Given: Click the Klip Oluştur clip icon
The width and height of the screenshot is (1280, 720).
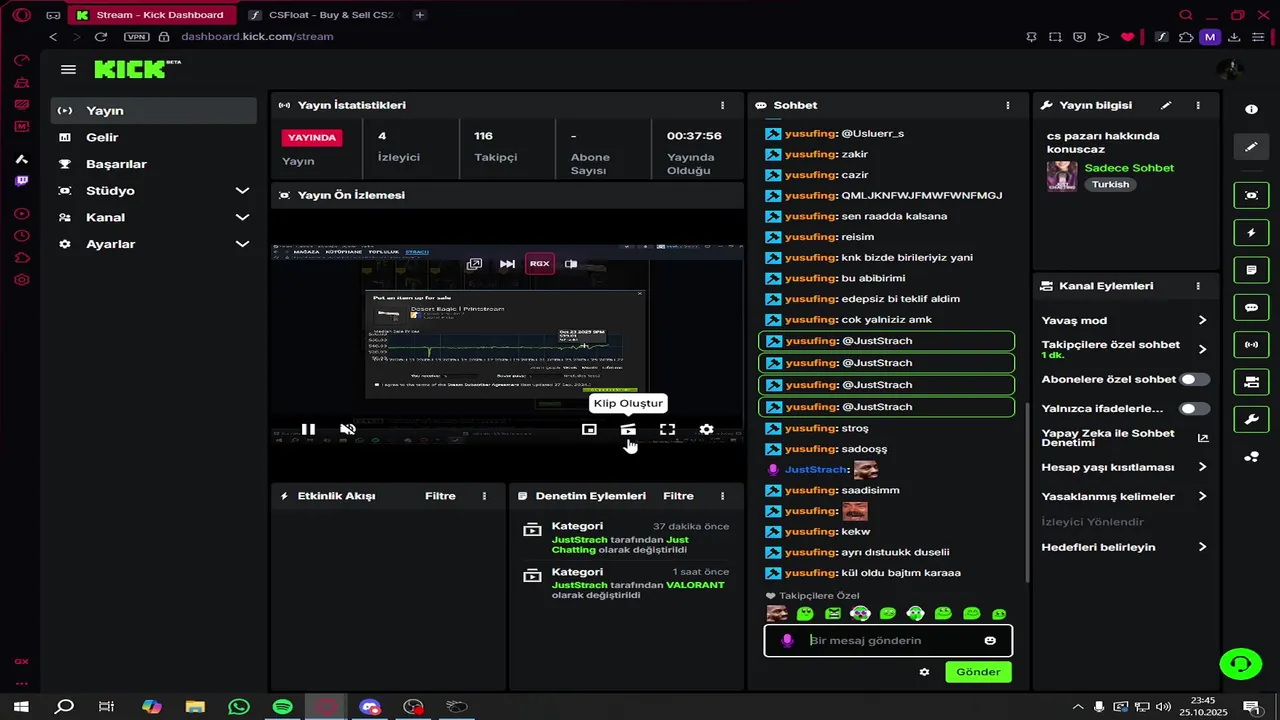Looking at the screenshot, I should tap(628, 429).
